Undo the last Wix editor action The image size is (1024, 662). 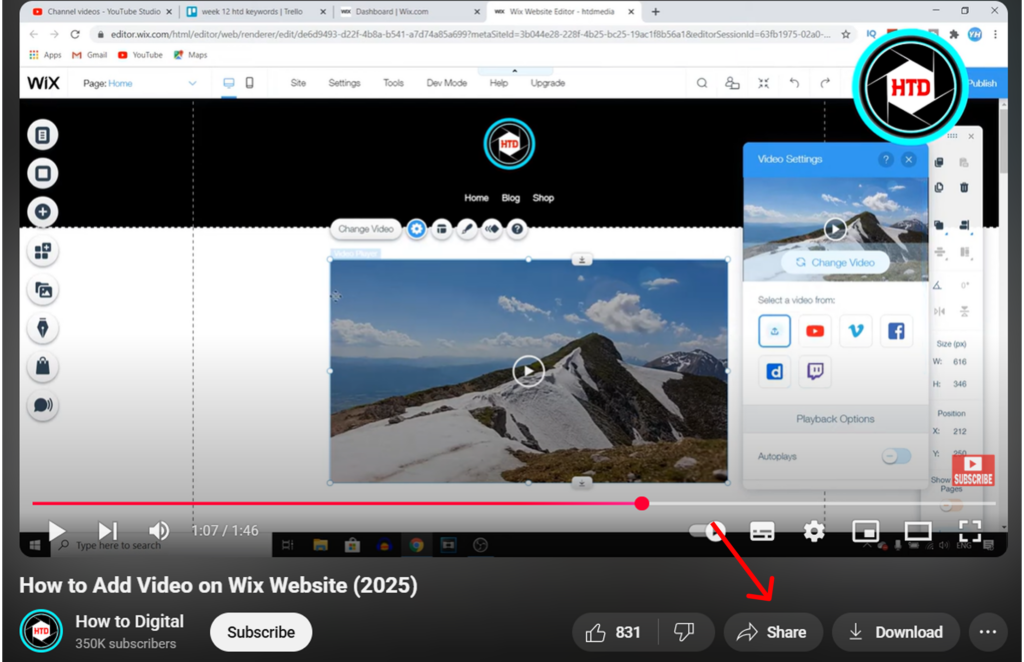[794, 83]
